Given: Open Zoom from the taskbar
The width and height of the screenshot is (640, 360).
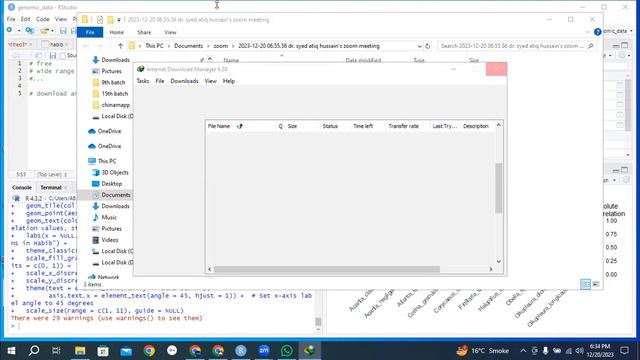Looking at the screenshot, I should click(x=264, y=350).
